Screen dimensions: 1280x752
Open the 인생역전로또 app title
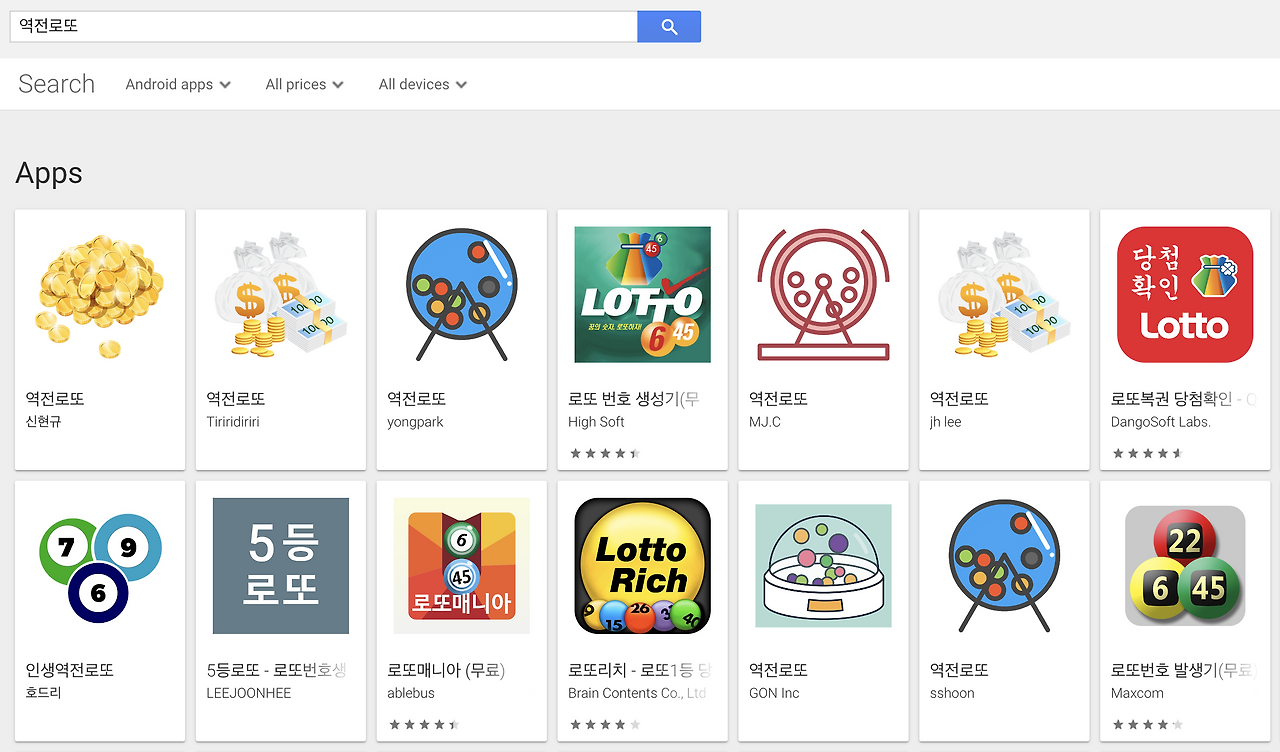(x=70, y=670)
